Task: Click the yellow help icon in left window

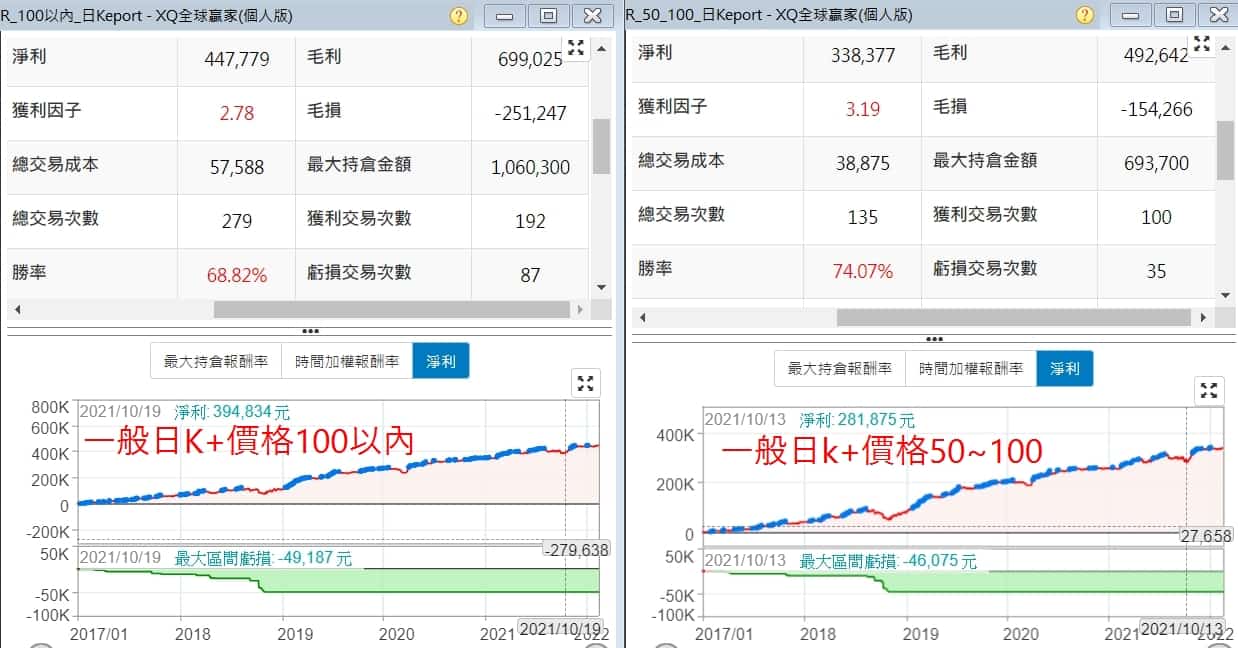Action: pos(459,16)
